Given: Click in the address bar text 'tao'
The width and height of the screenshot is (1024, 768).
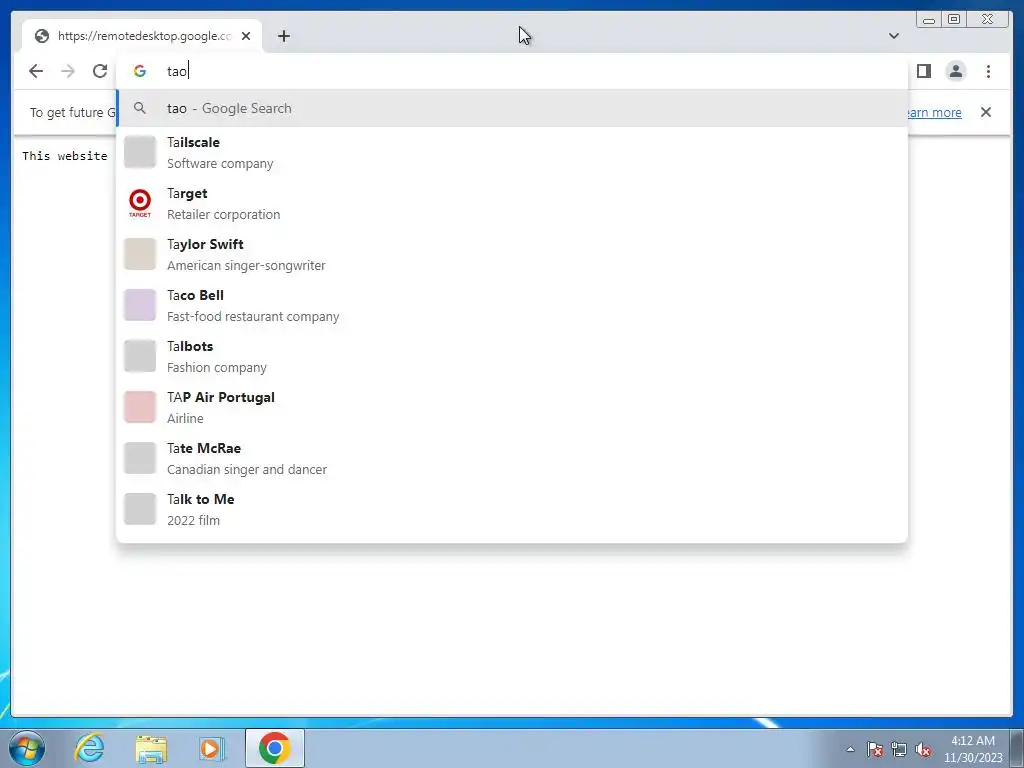Looking at the screenshot, I should 177,71.
